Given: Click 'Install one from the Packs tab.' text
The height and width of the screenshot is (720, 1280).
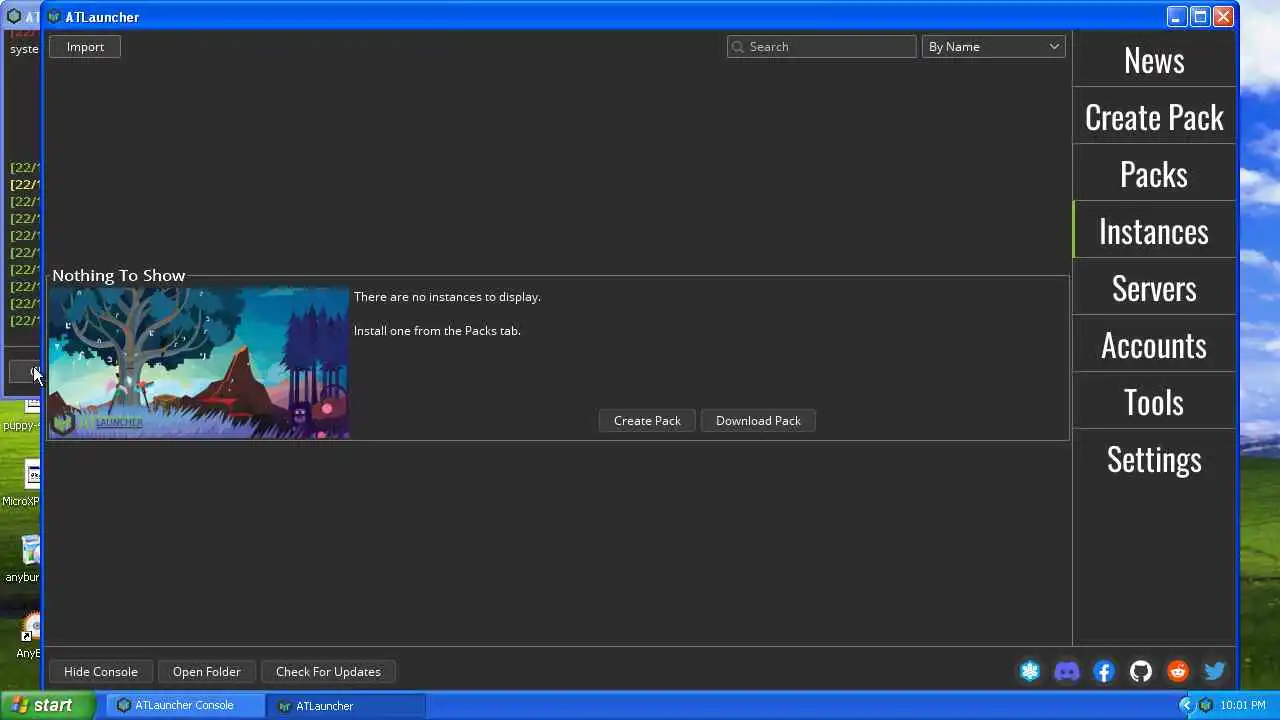Looking at the screenshot, I should 437,331.
